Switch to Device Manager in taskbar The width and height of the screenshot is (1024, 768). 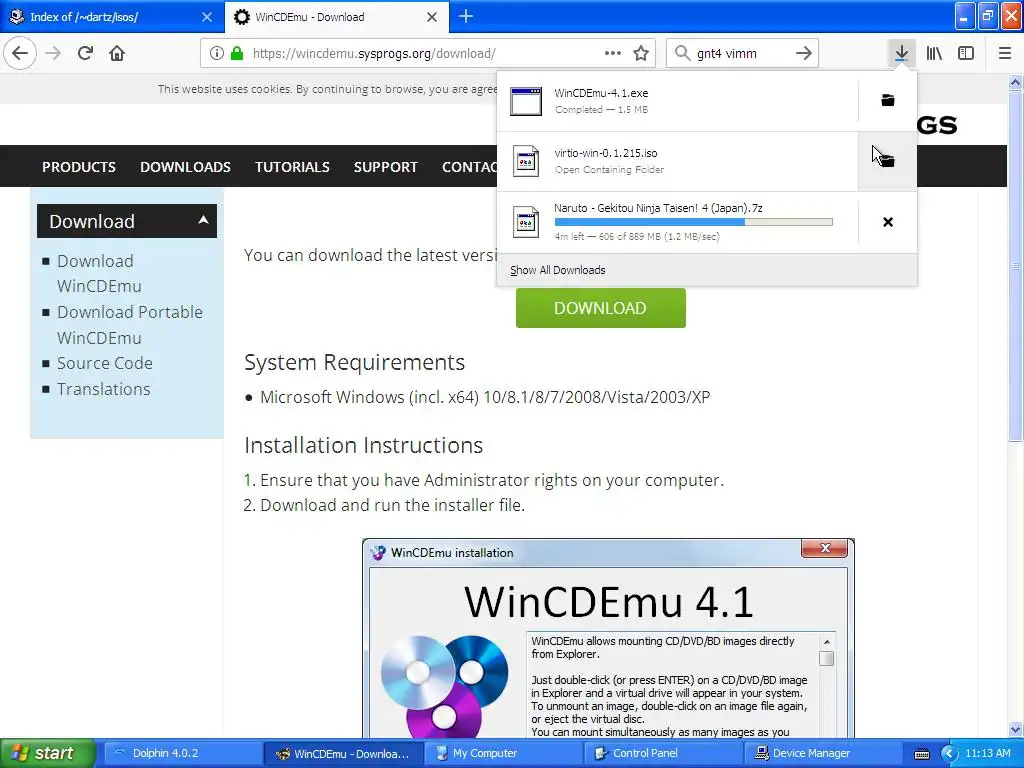point(822,753)
